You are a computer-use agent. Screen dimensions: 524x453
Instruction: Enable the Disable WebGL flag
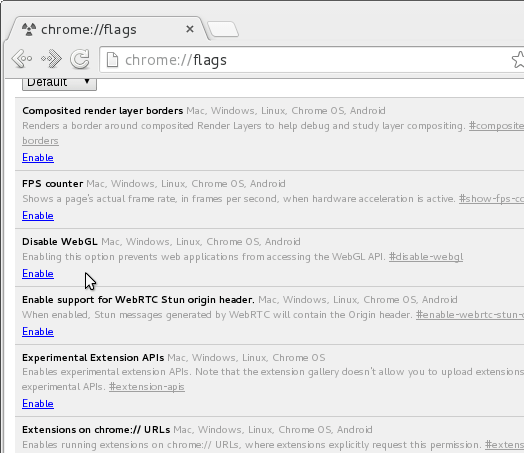(38, 274)
